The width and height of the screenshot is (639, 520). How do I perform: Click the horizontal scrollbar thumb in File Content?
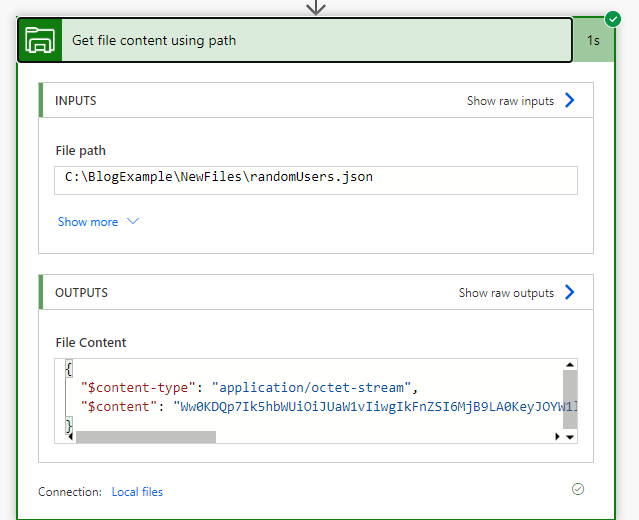pos(145,436)
